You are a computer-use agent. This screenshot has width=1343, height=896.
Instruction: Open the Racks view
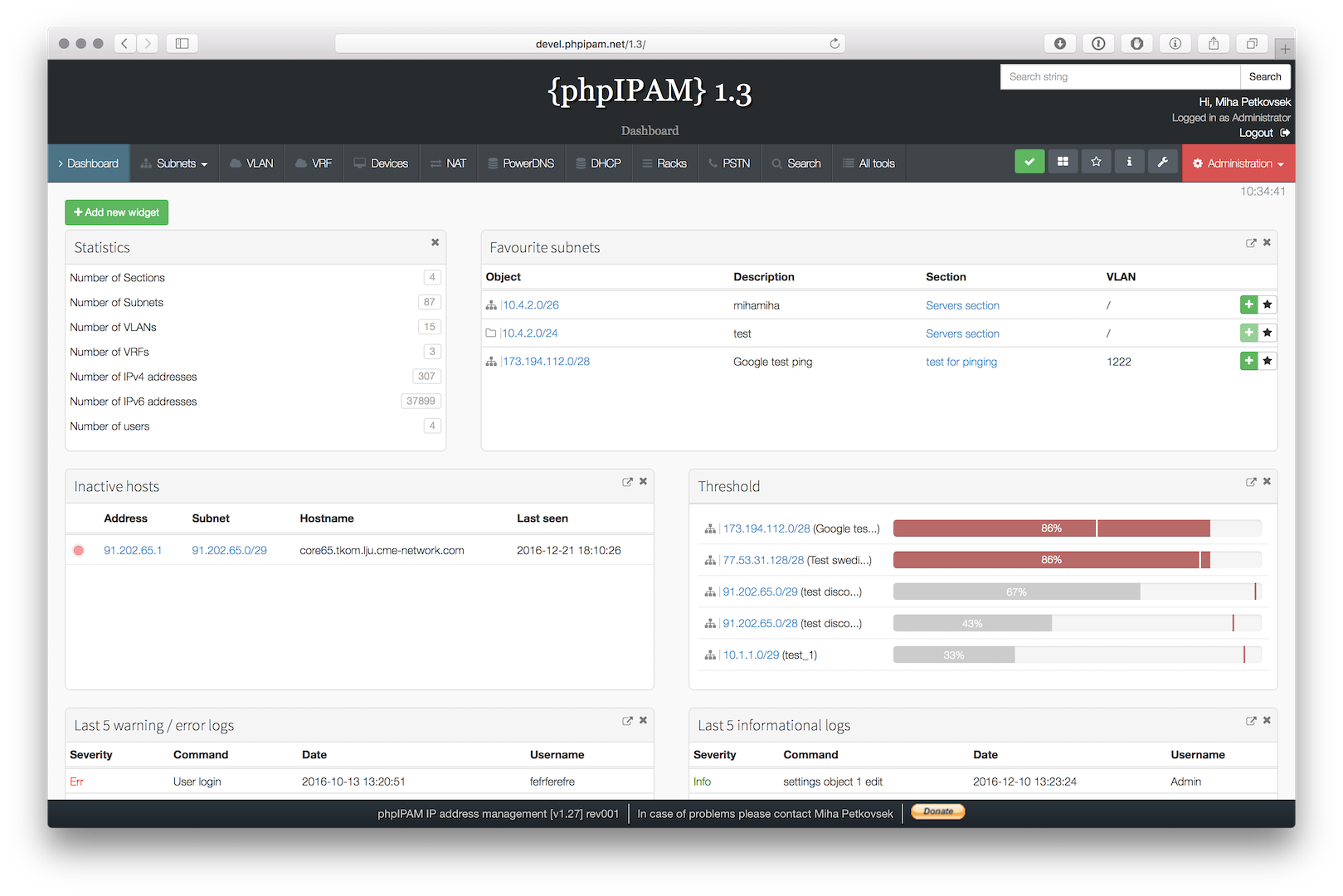[x=664, y=163]
